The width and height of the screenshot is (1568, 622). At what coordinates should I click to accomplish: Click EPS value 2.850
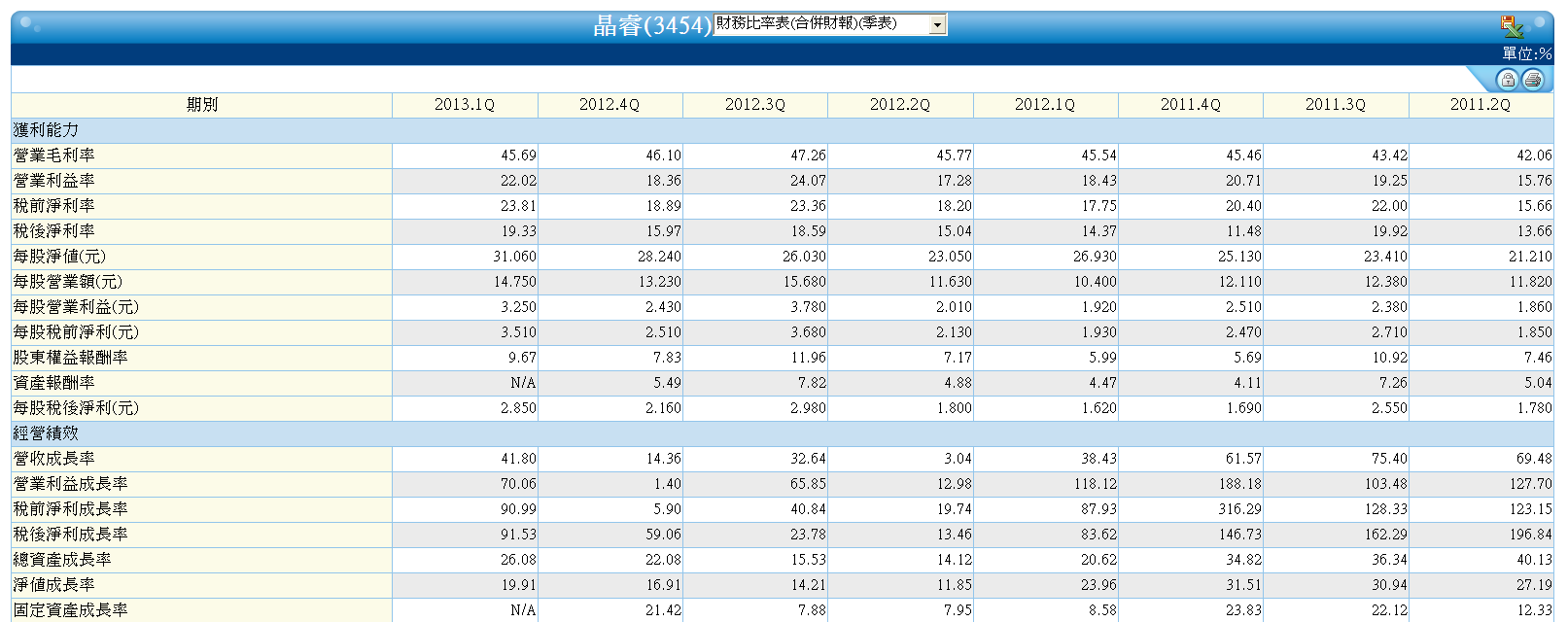[518, 408]
